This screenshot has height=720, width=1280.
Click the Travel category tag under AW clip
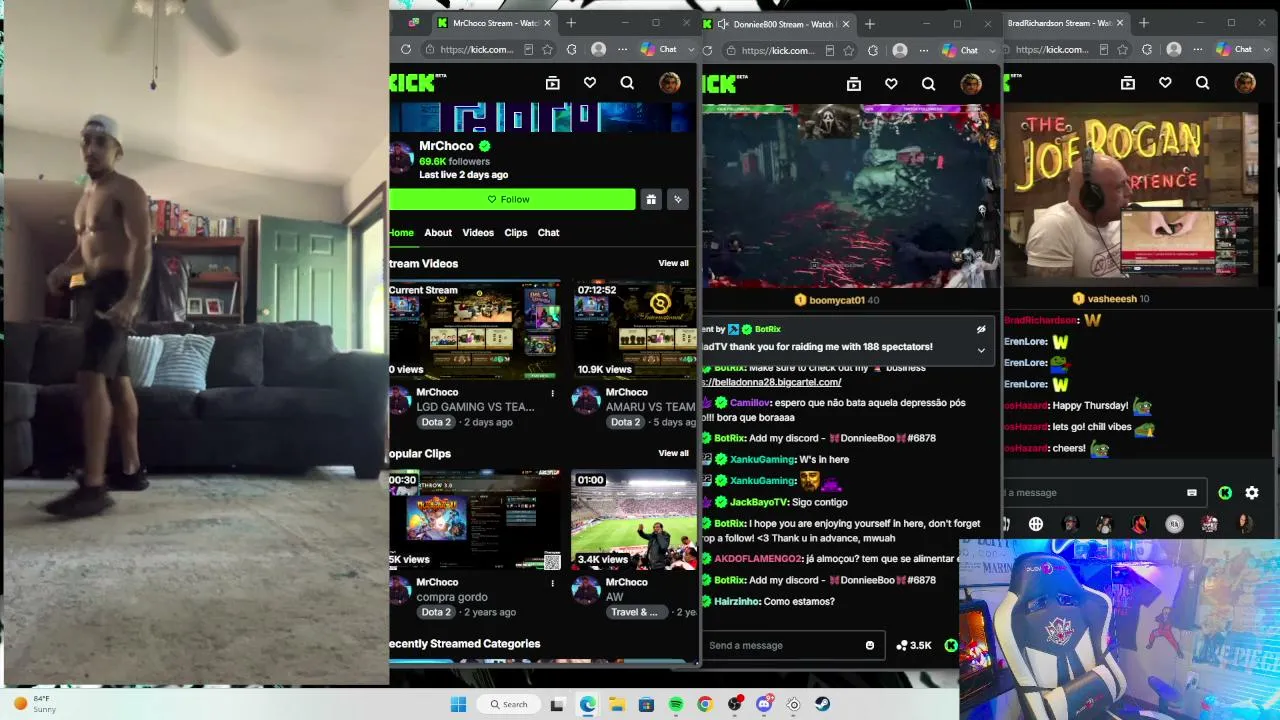click(634, 612)
